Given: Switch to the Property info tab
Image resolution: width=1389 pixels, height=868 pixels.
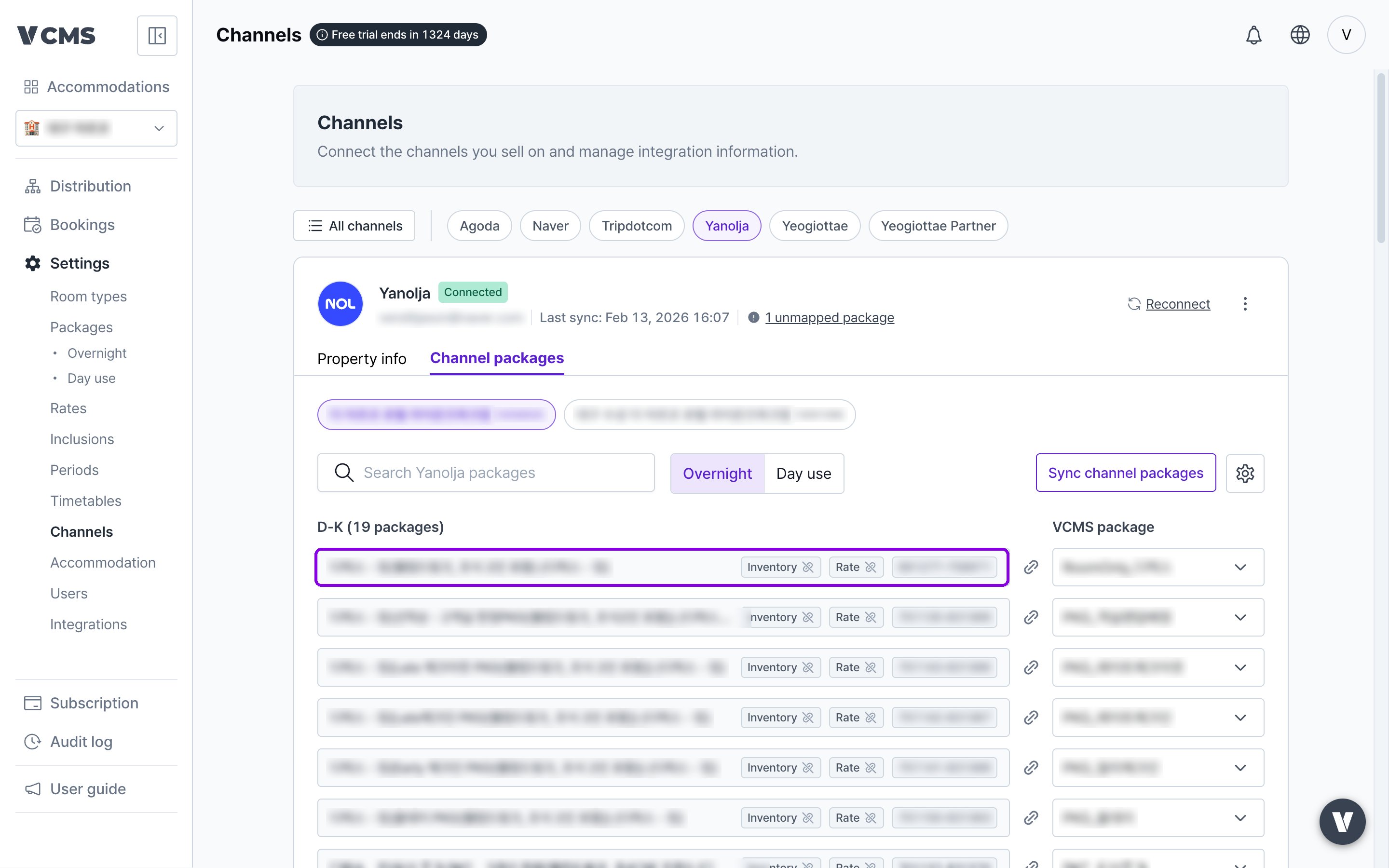Looking at the screenshot, I should click(x=362, y=359).
